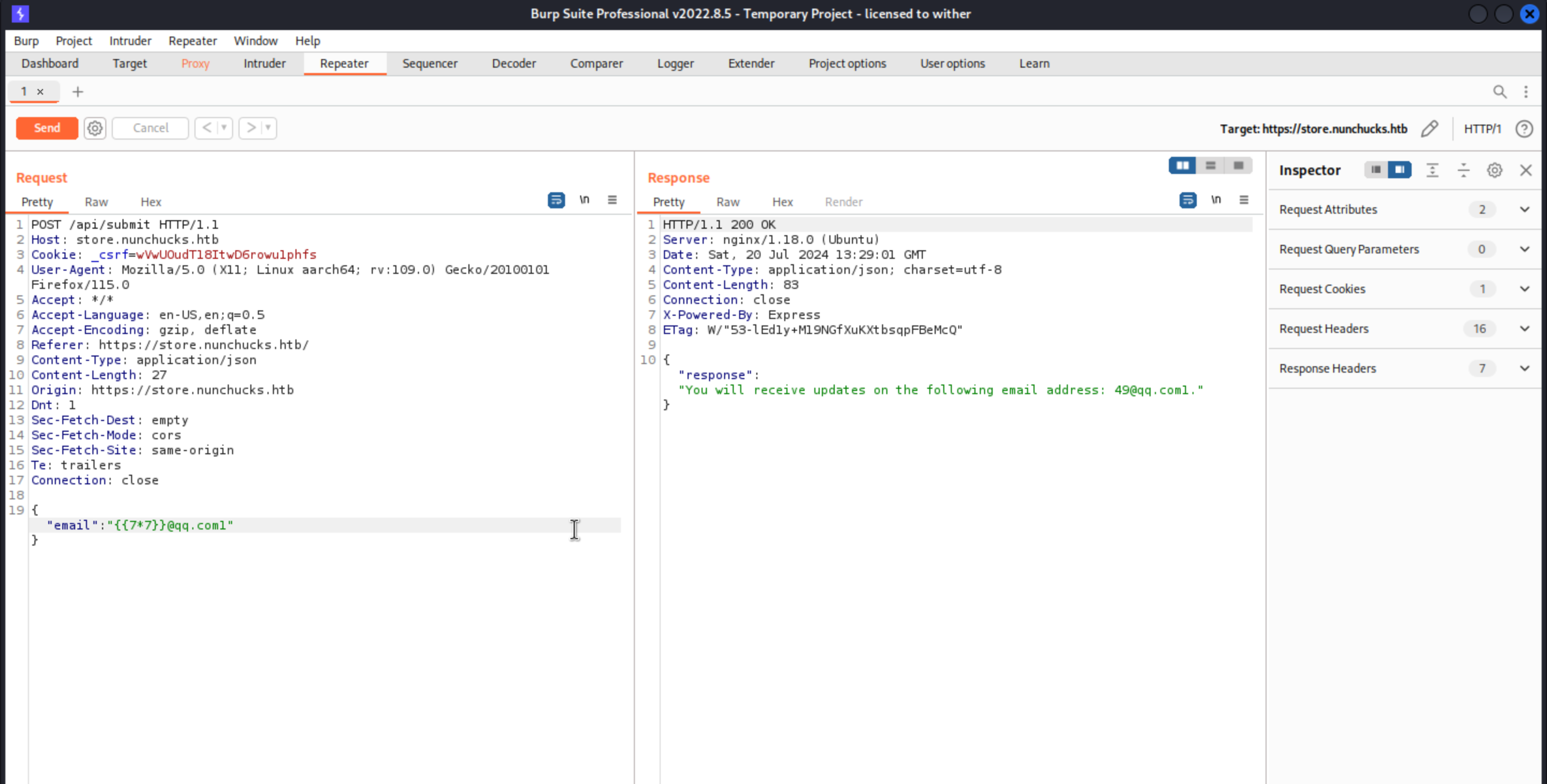Open the Inspector settings gear icon
The image size is (1547, 784).
[x=1494, y=170]
